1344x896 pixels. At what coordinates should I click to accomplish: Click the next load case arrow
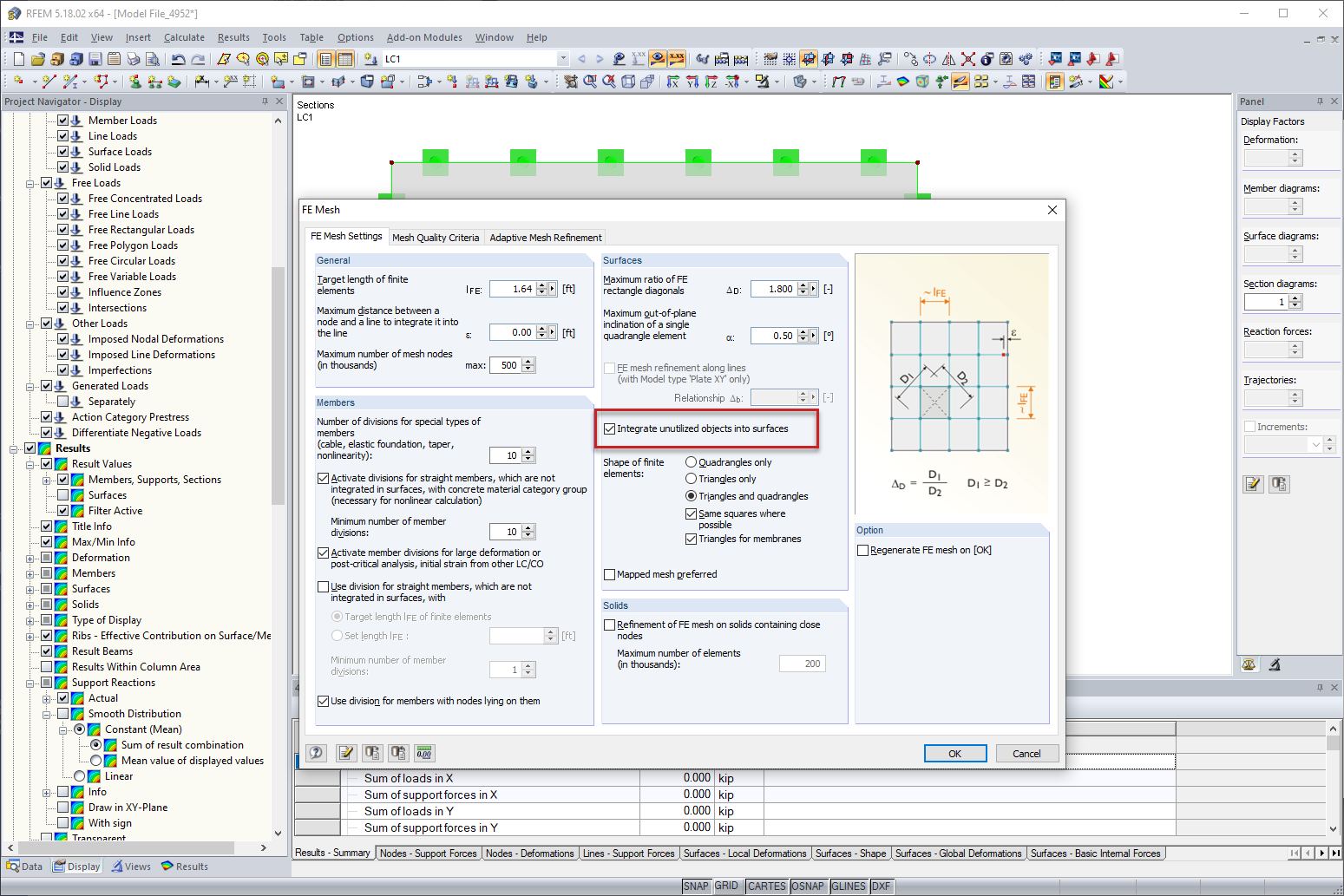pos(600,59)
